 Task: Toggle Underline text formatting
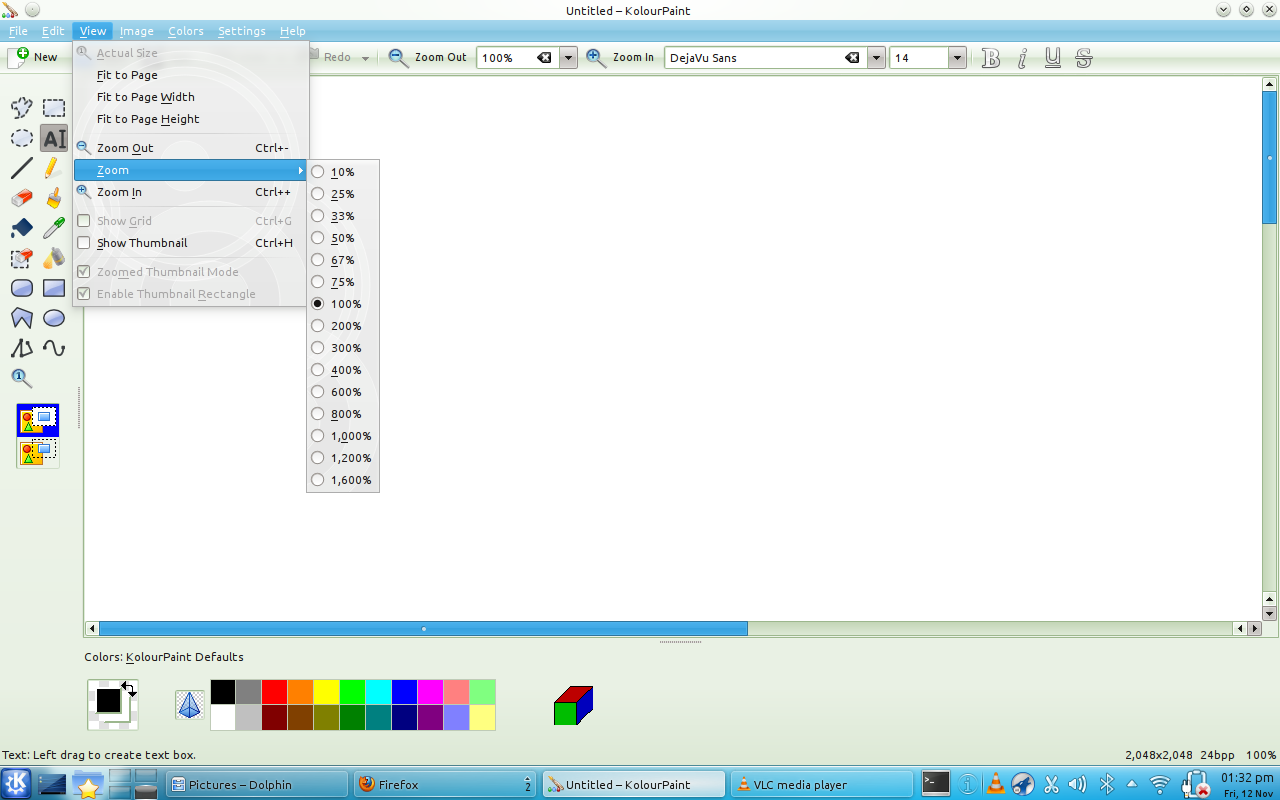point(1053,58)
